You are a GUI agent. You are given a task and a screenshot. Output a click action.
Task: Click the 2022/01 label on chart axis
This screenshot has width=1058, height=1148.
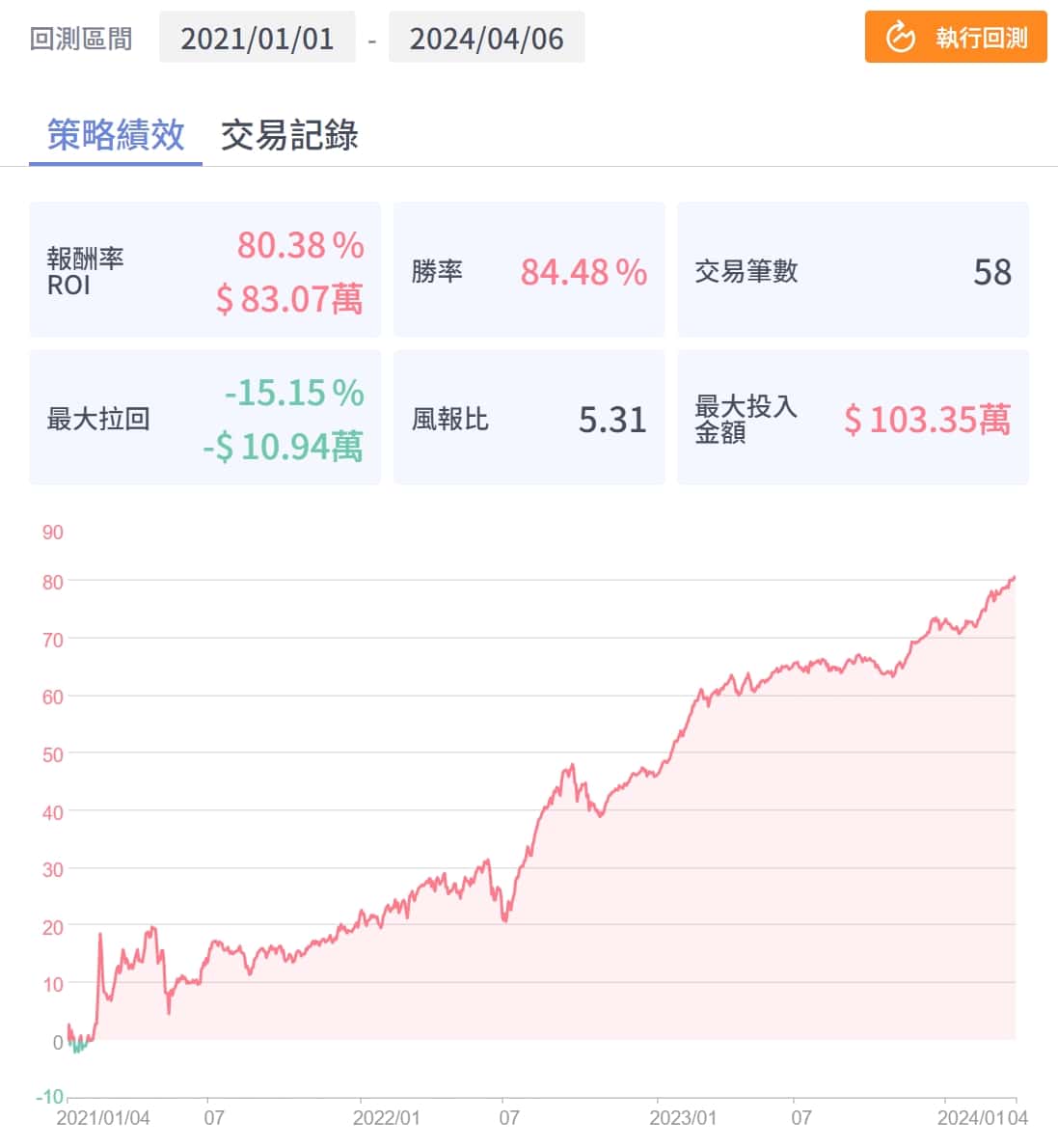pyautogui.click(x=386, y=1118)
